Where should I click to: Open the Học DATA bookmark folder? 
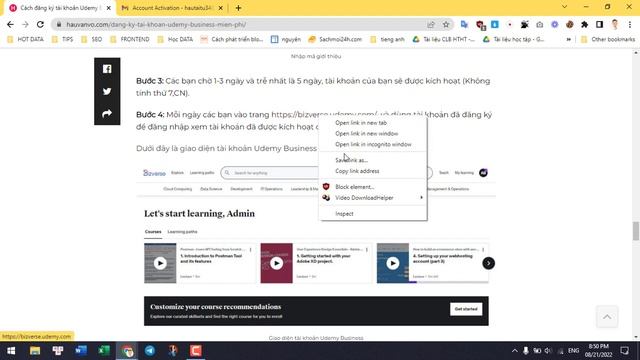(x=175, y=40)
